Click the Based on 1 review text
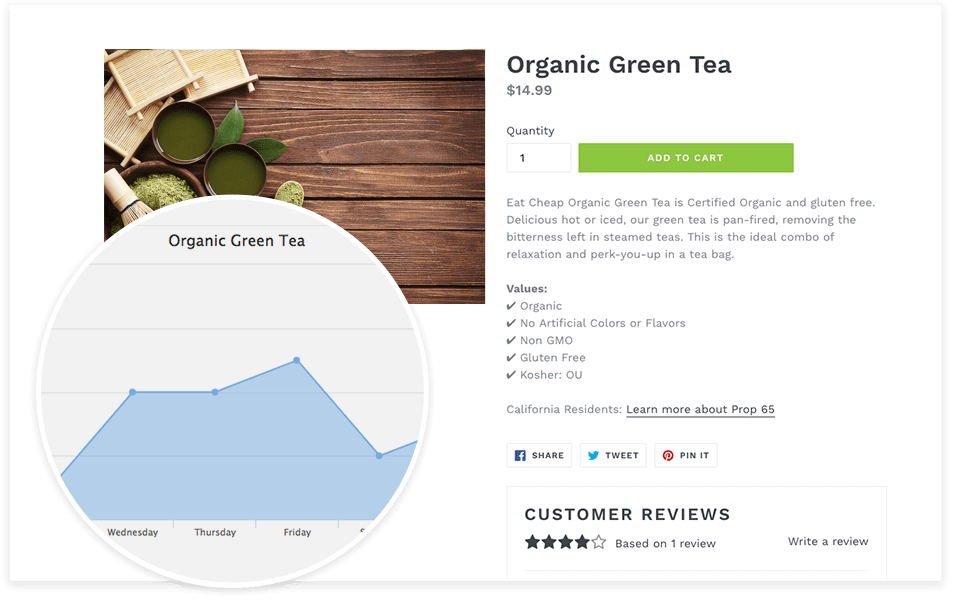The image size is (953, 601). 665,544
